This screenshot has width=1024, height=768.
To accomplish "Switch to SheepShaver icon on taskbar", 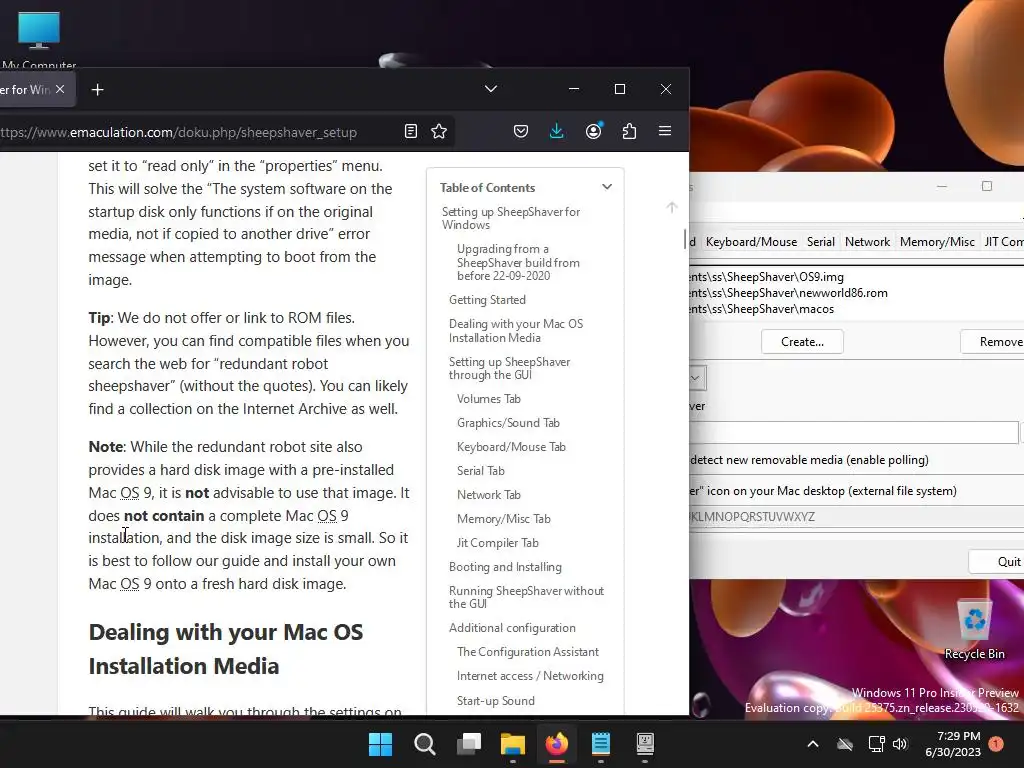I will [645, 744].
